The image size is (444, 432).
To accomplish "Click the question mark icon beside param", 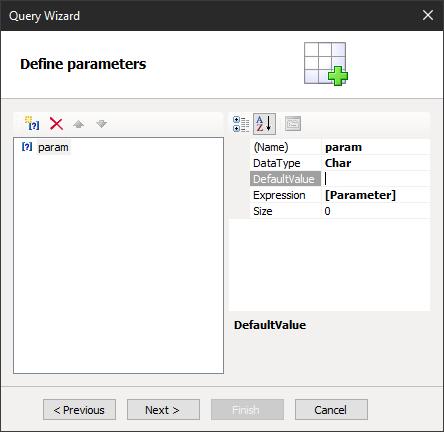I will (x=27, y=147).
